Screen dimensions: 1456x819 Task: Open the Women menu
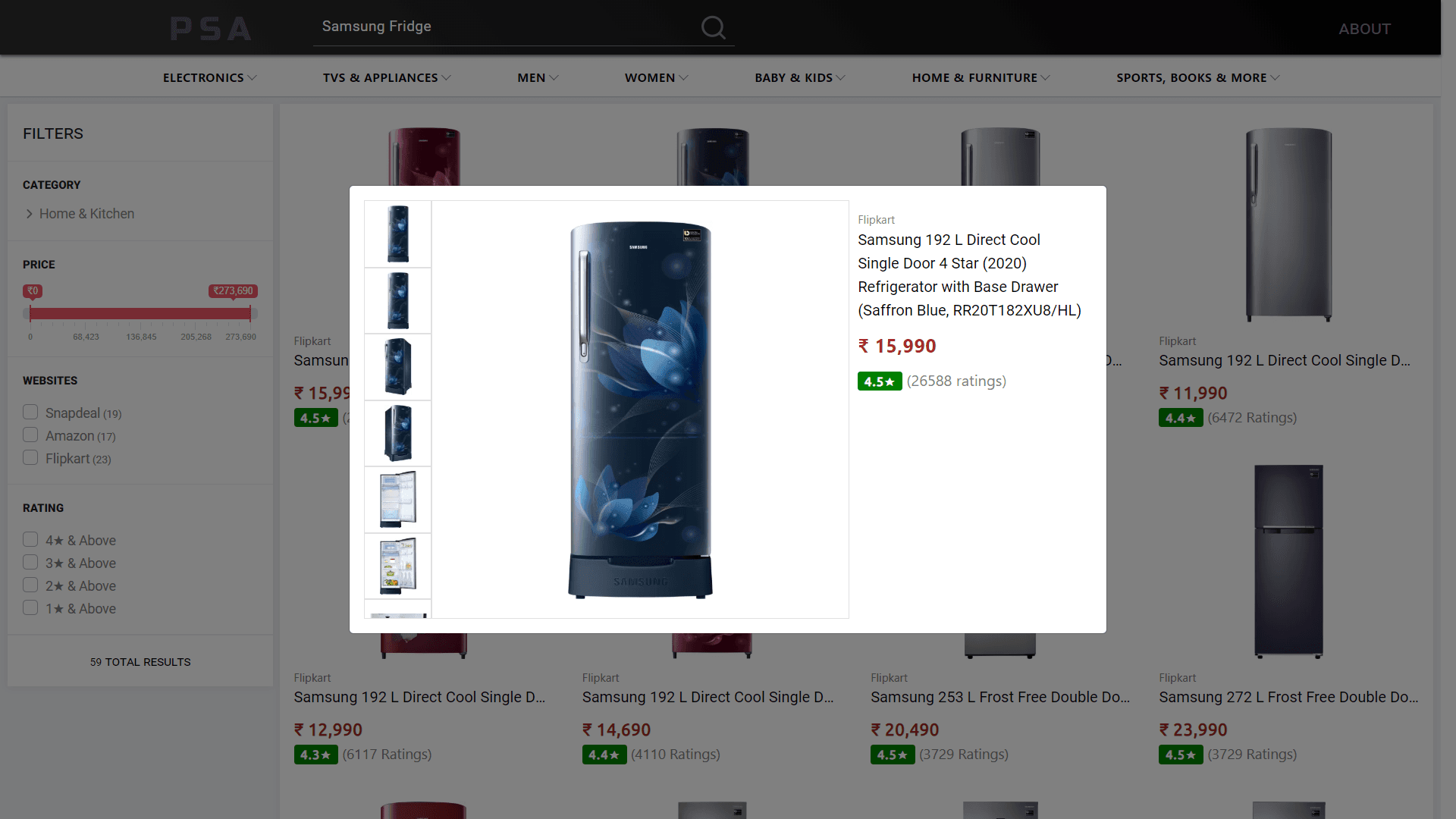coord(656,78)
